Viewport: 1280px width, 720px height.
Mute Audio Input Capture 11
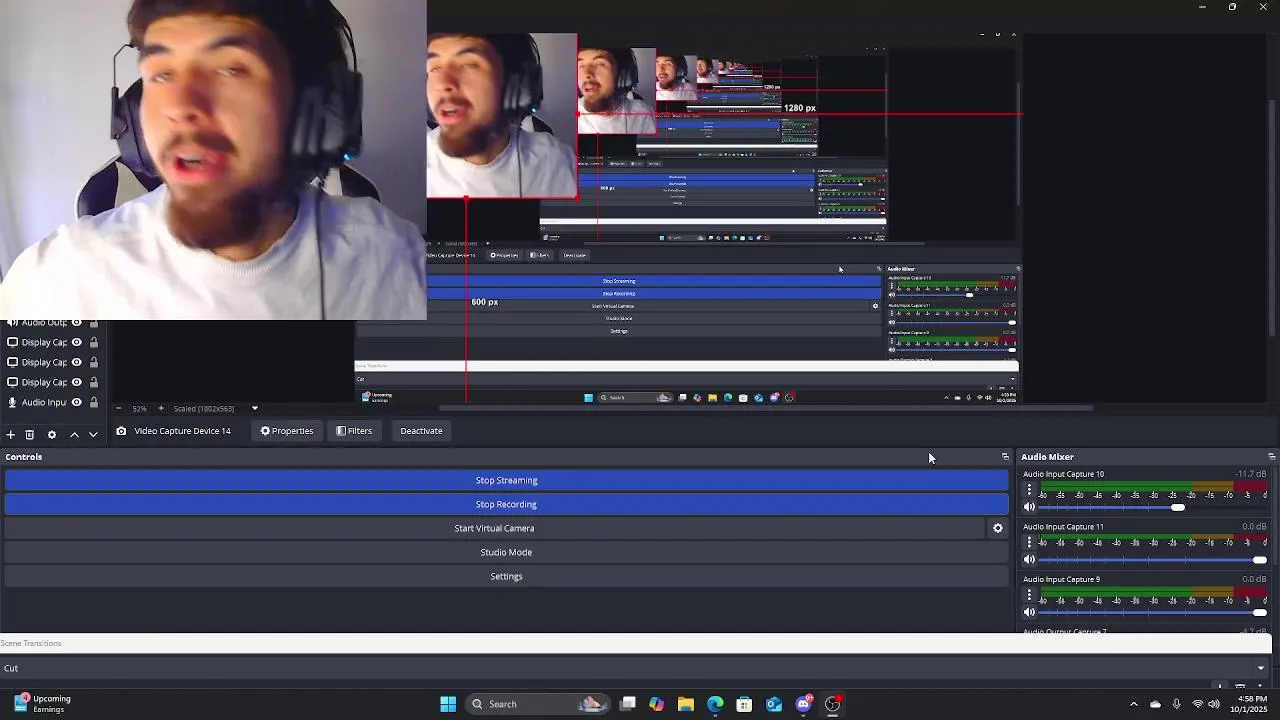[1029, 559]
